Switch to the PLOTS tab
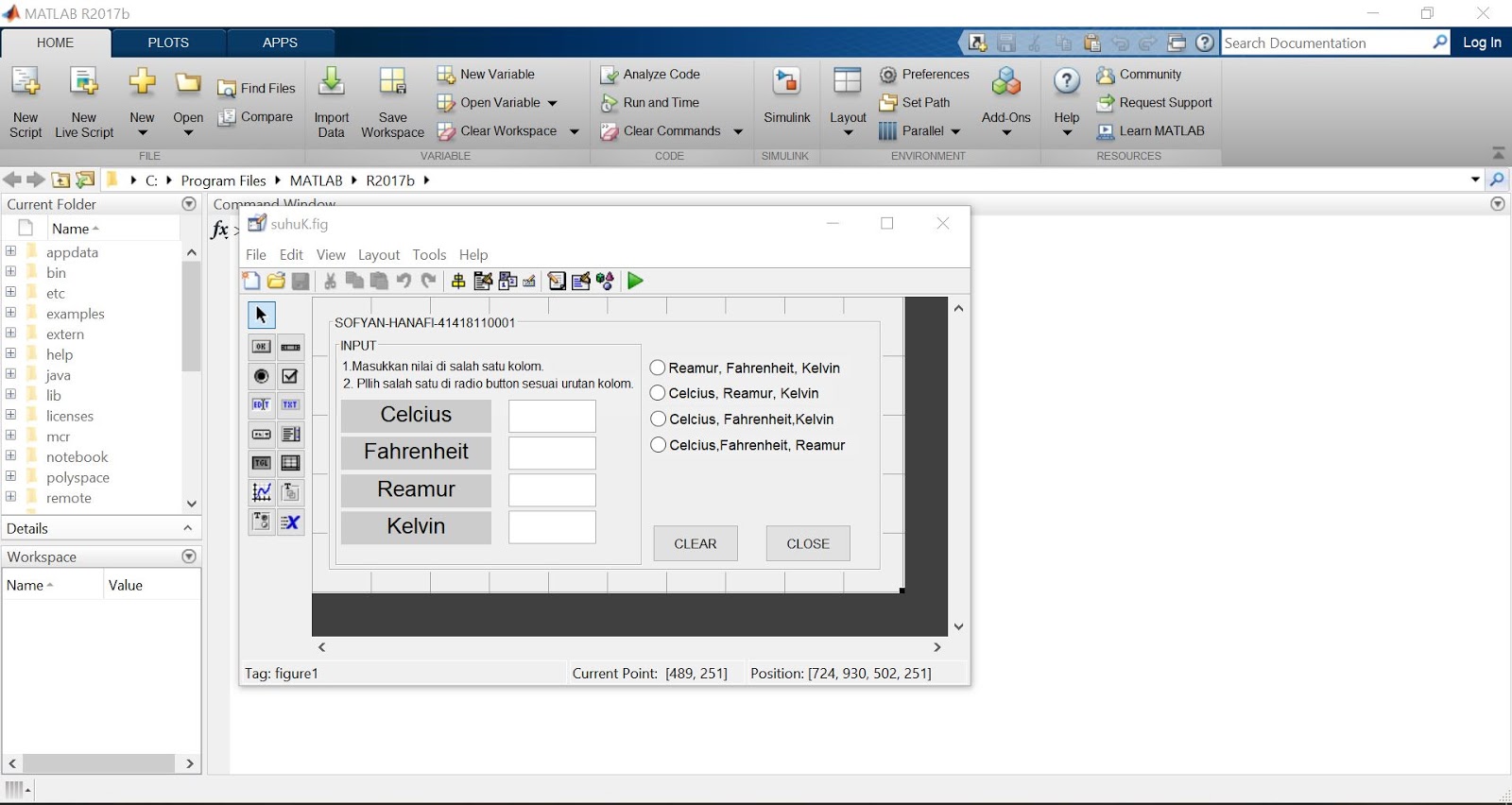The image size is (1512, 805). (x=168, y=43)
